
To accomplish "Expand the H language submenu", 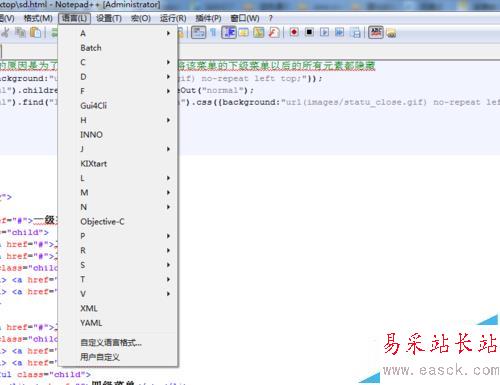I will tap(118, 120).
